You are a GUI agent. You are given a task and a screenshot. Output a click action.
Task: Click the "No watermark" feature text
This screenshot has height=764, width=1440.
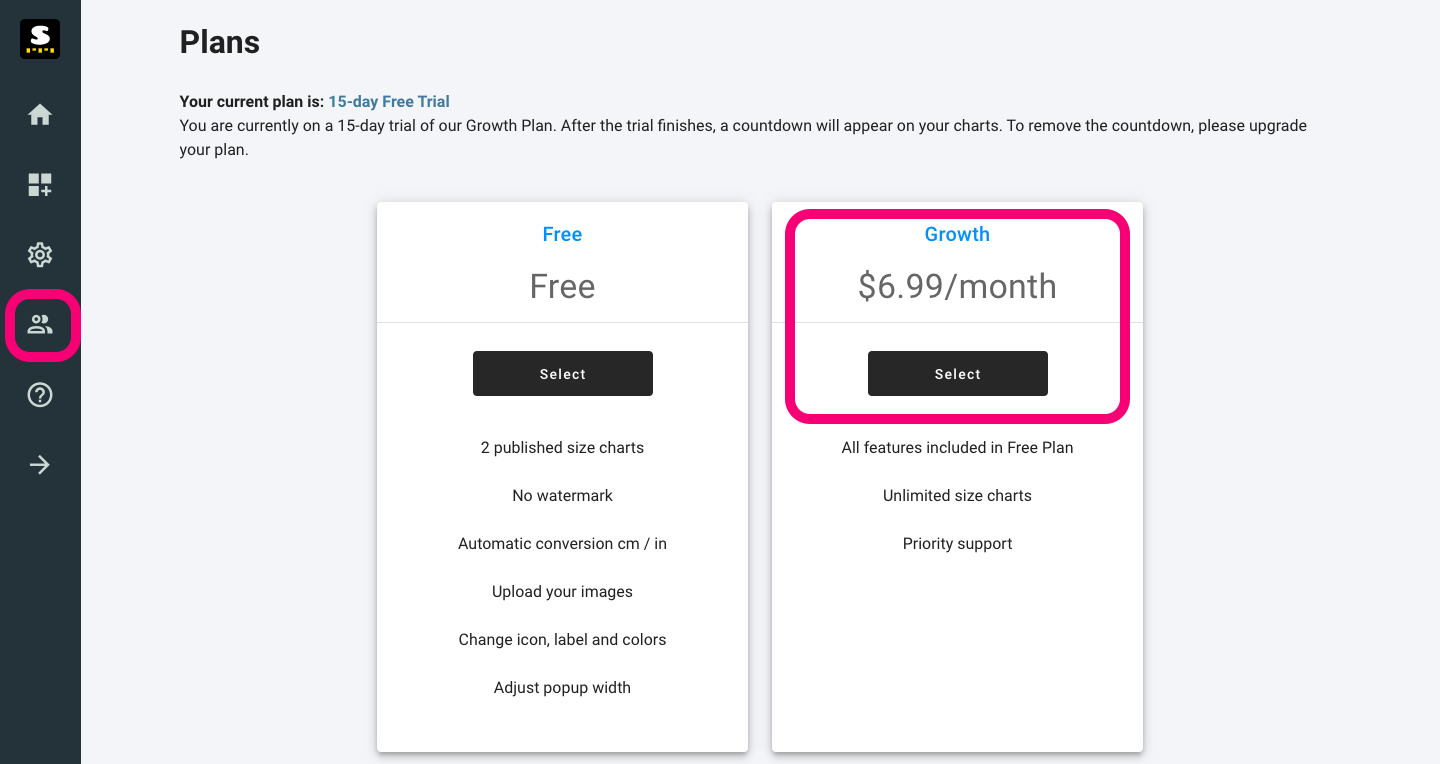[562, 496]
